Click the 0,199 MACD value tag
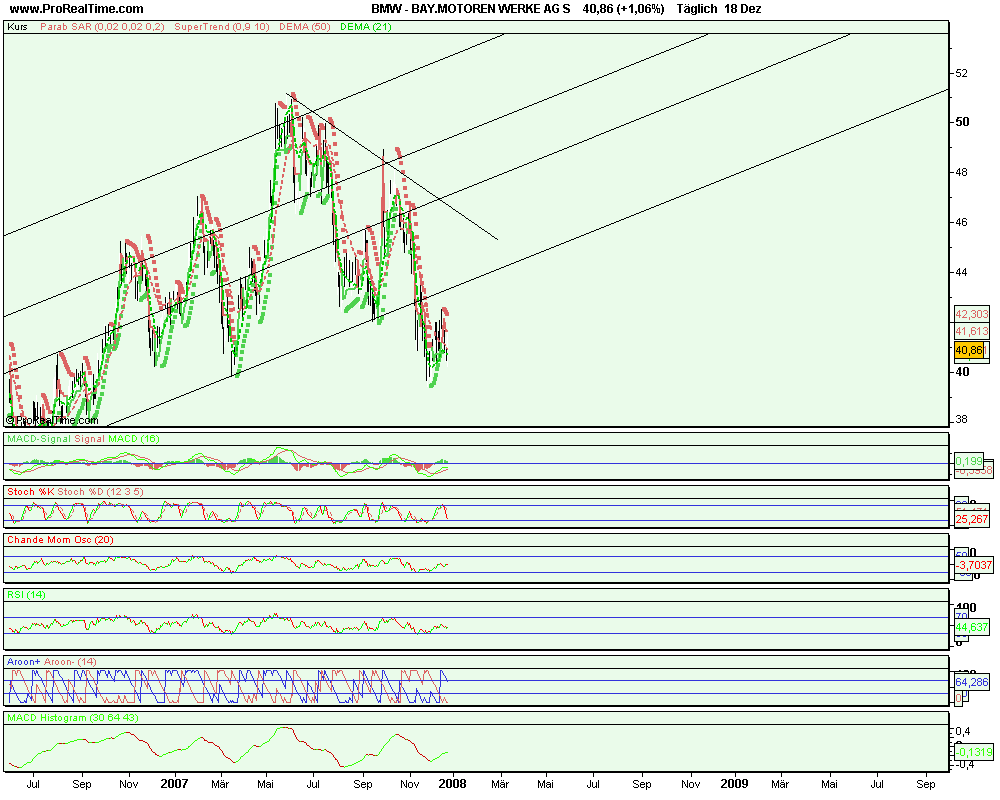 point(969,461)
